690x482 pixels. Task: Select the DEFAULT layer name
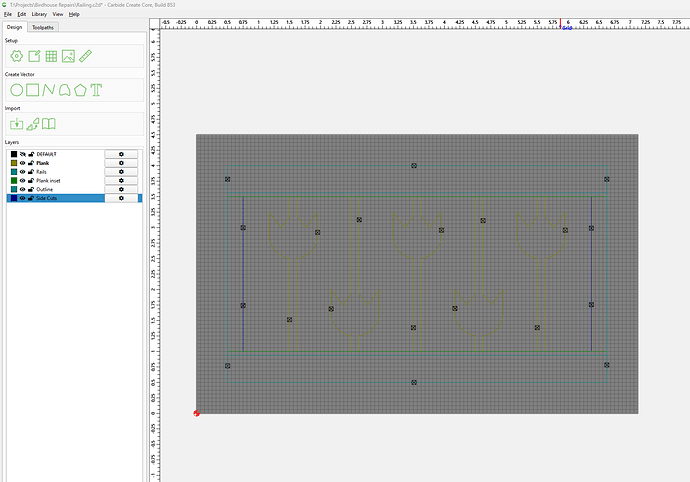click(46, 154)
